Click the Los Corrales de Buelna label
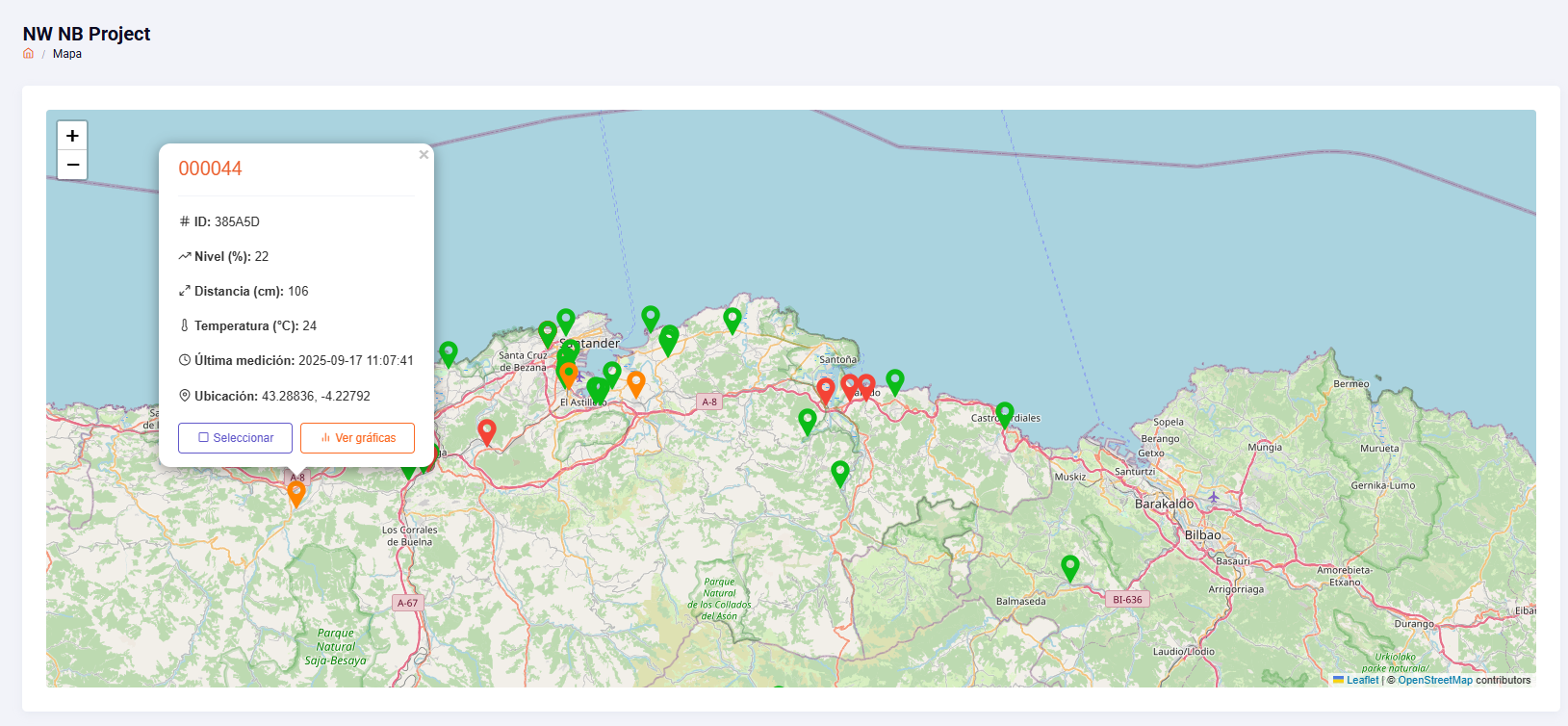Screen dimensions: 1568x726 point(409,535)
